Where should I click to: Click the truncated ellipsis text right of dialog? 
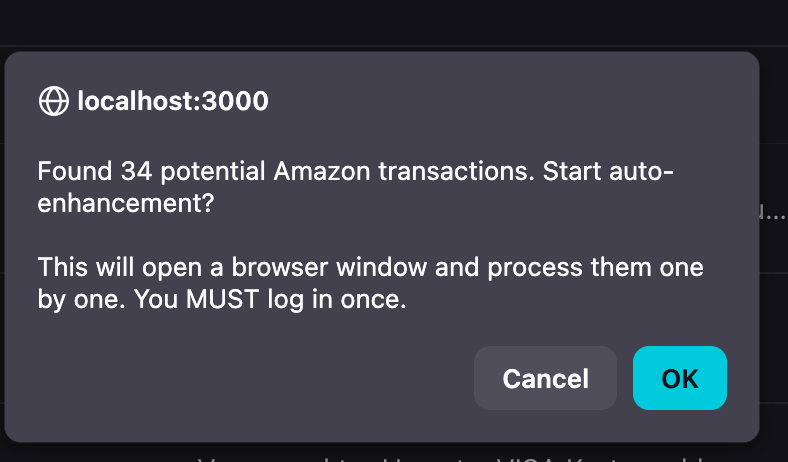(774, 212)
